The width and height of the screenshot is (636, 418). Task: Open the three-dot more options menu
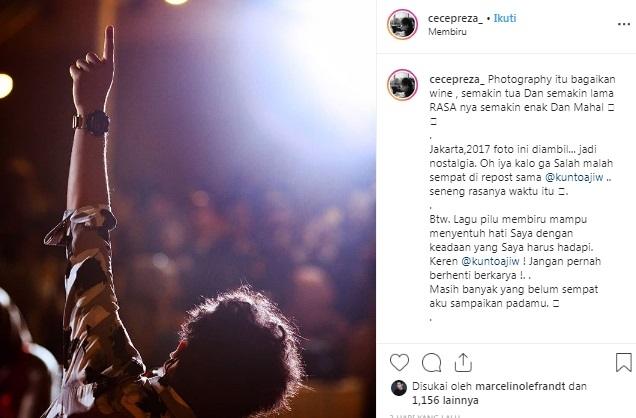click(623, 24)
